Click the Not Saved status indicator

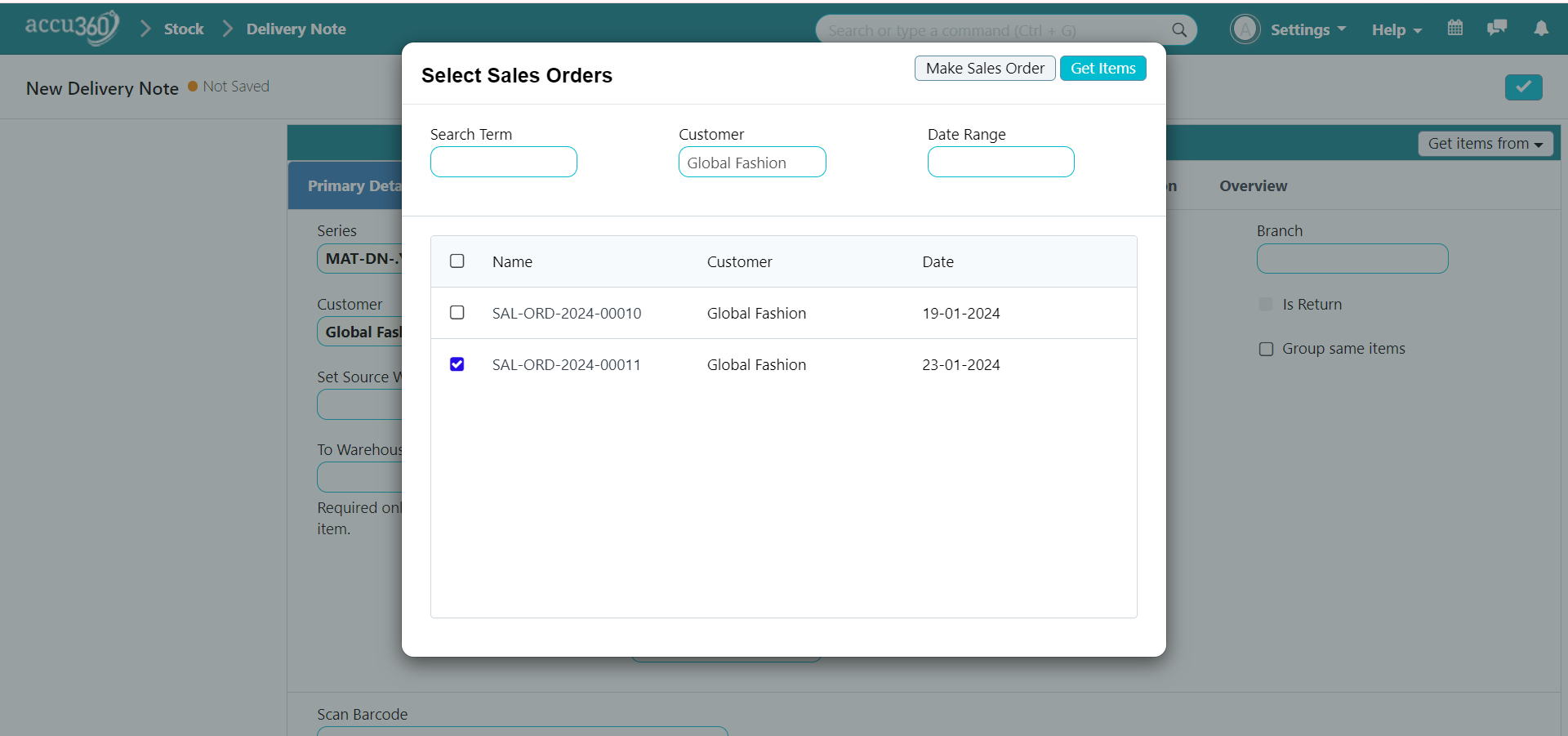229,86
